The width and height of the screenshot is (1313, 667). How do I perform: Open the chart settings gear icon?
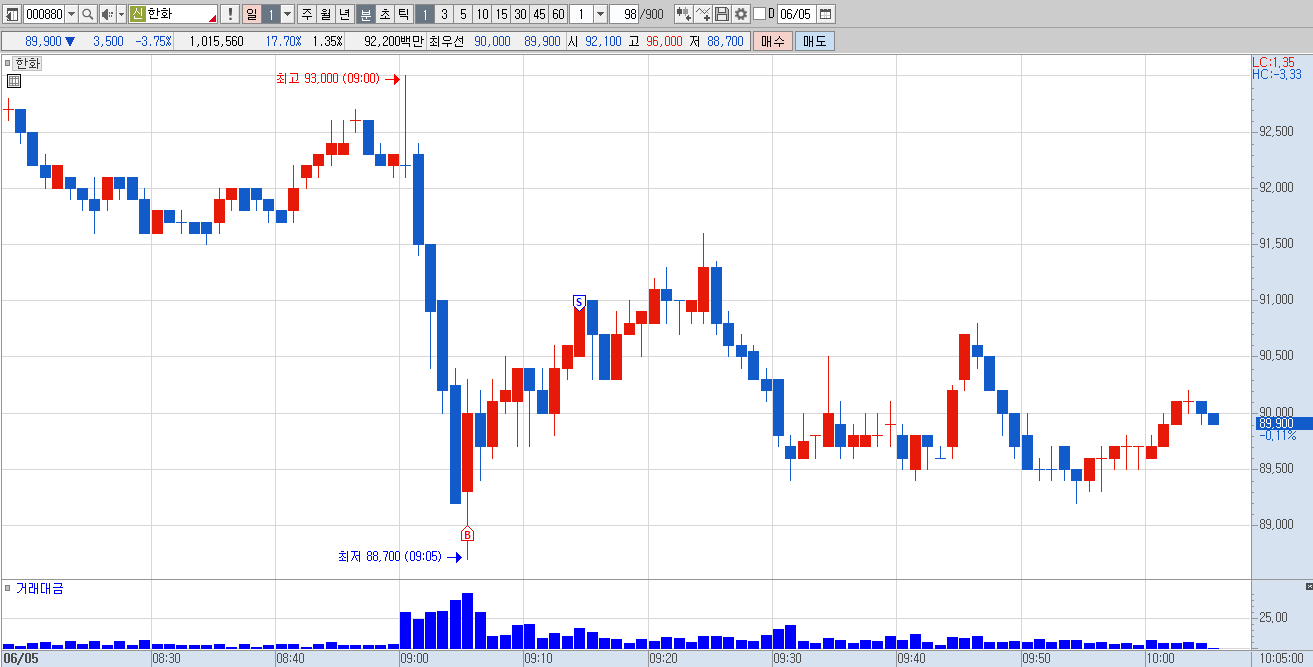point(741,14)
